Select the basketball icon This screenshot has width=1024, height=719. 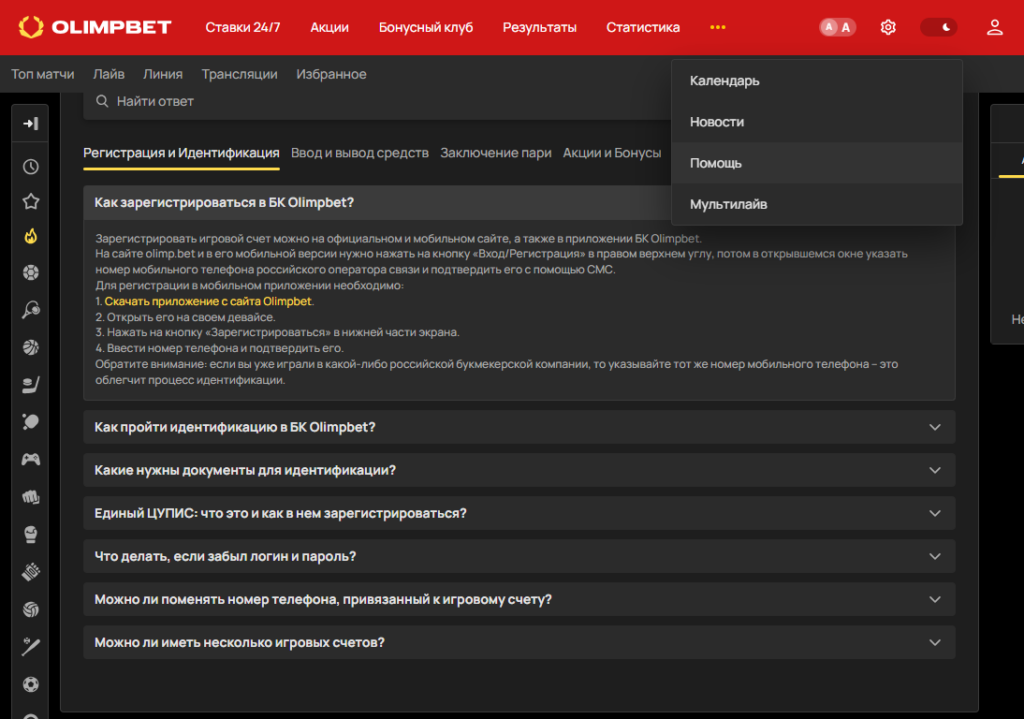click(31, 347)
